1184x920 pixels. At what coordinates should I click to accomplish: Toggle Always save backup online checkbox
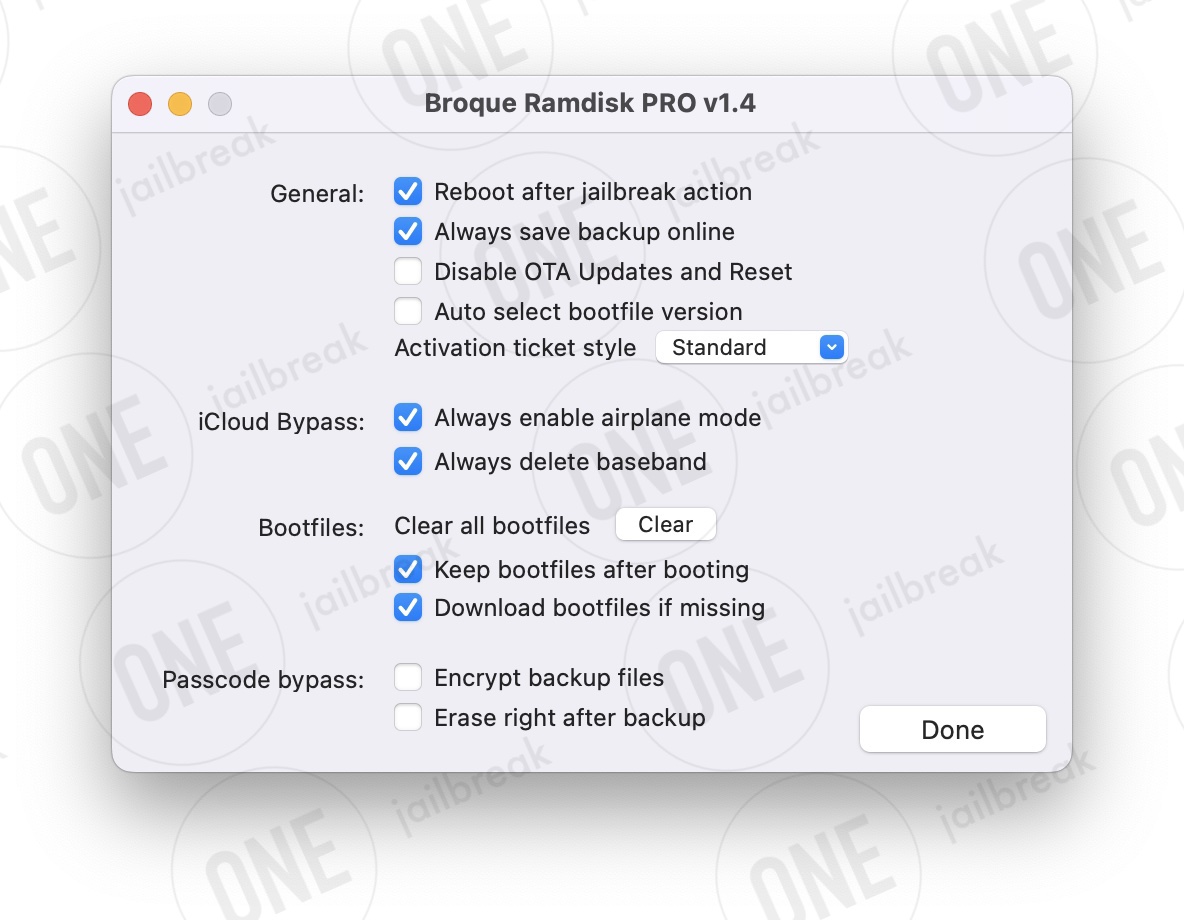tap(408, 231)
